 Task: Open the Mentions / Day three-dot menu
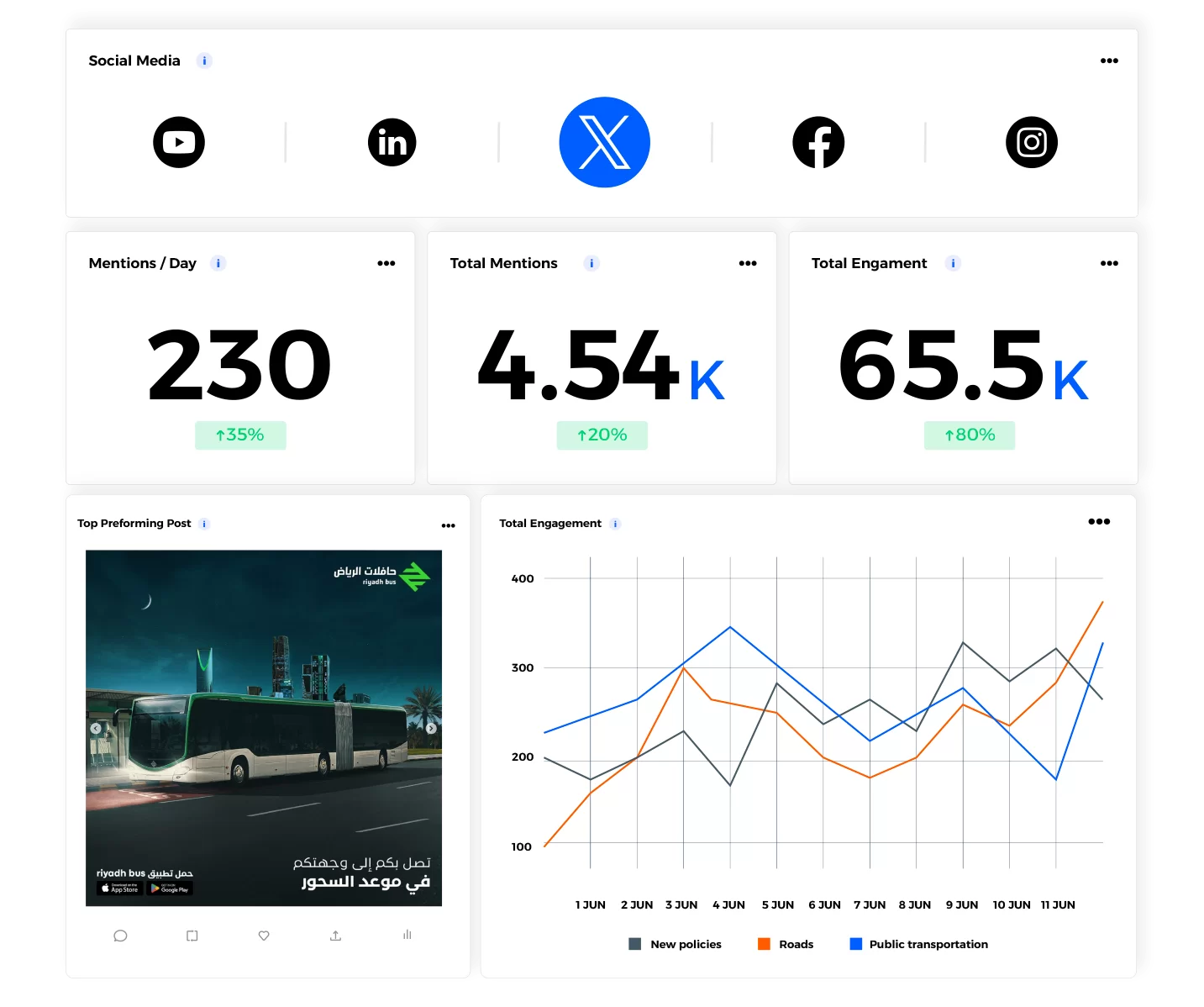[386, 263]
